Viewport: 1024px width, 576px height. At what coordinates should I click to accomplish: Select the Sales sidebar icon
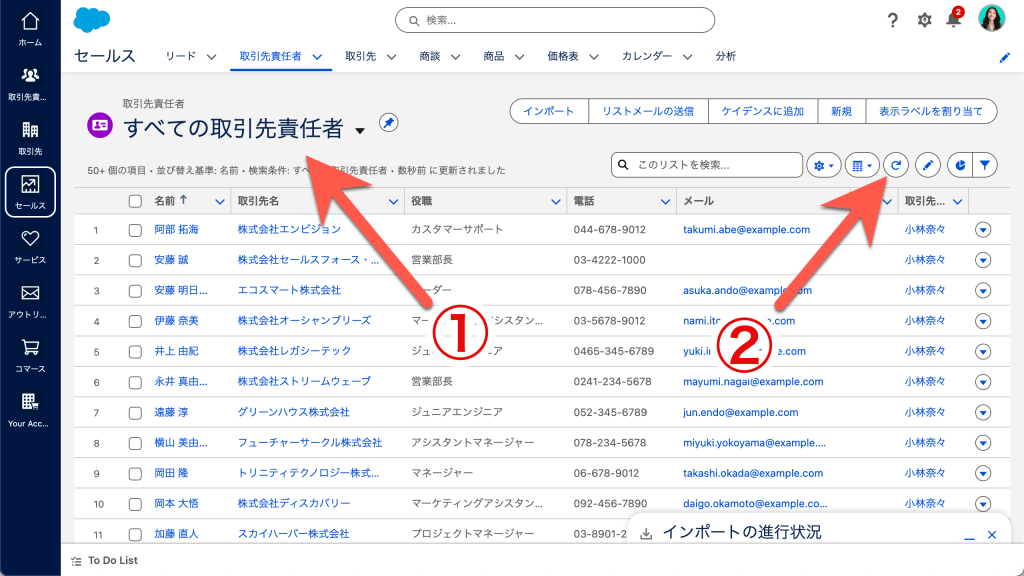30,192
